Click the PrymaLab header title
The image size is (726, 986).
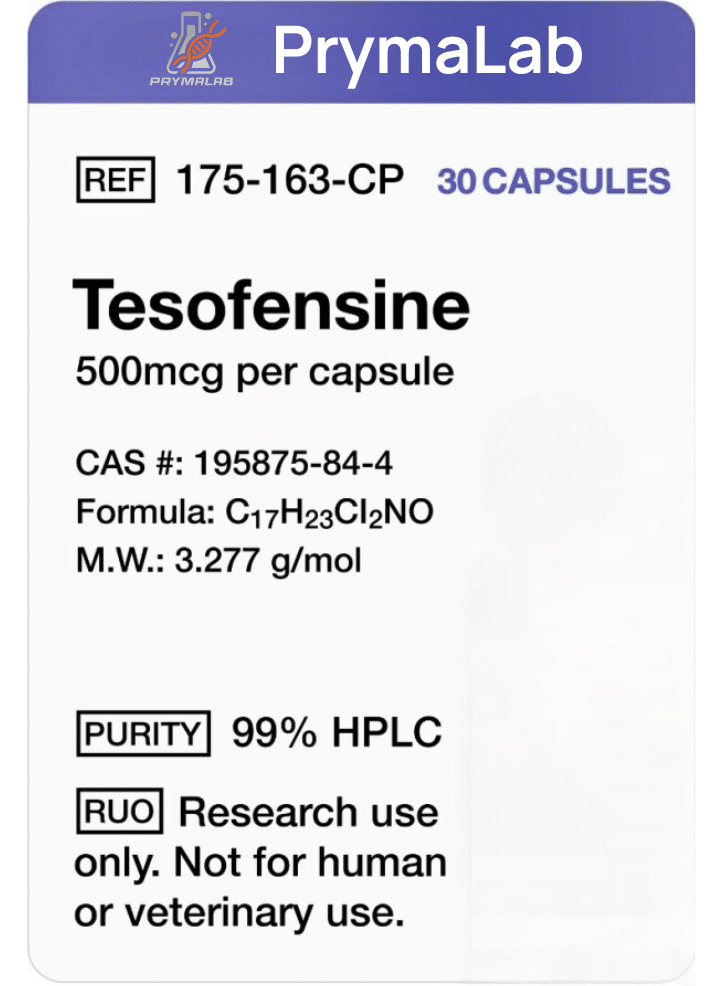pyautogui.click(x=427, y=51)
